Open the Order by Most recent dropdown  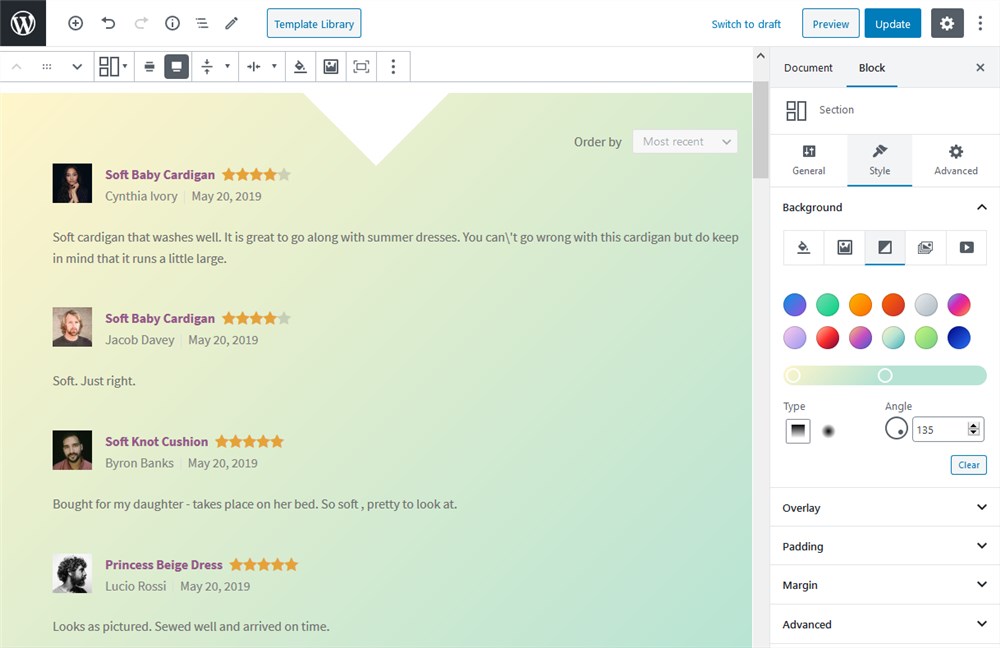point(685,142)
